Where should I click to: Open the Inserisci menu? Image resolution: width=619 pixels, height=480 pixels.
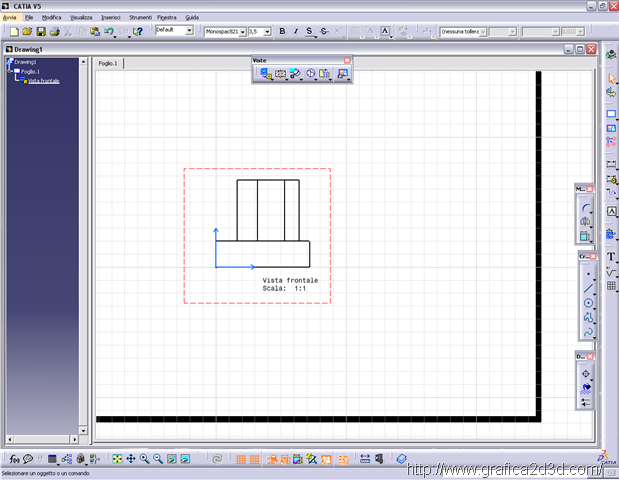(x=110, y=18)
